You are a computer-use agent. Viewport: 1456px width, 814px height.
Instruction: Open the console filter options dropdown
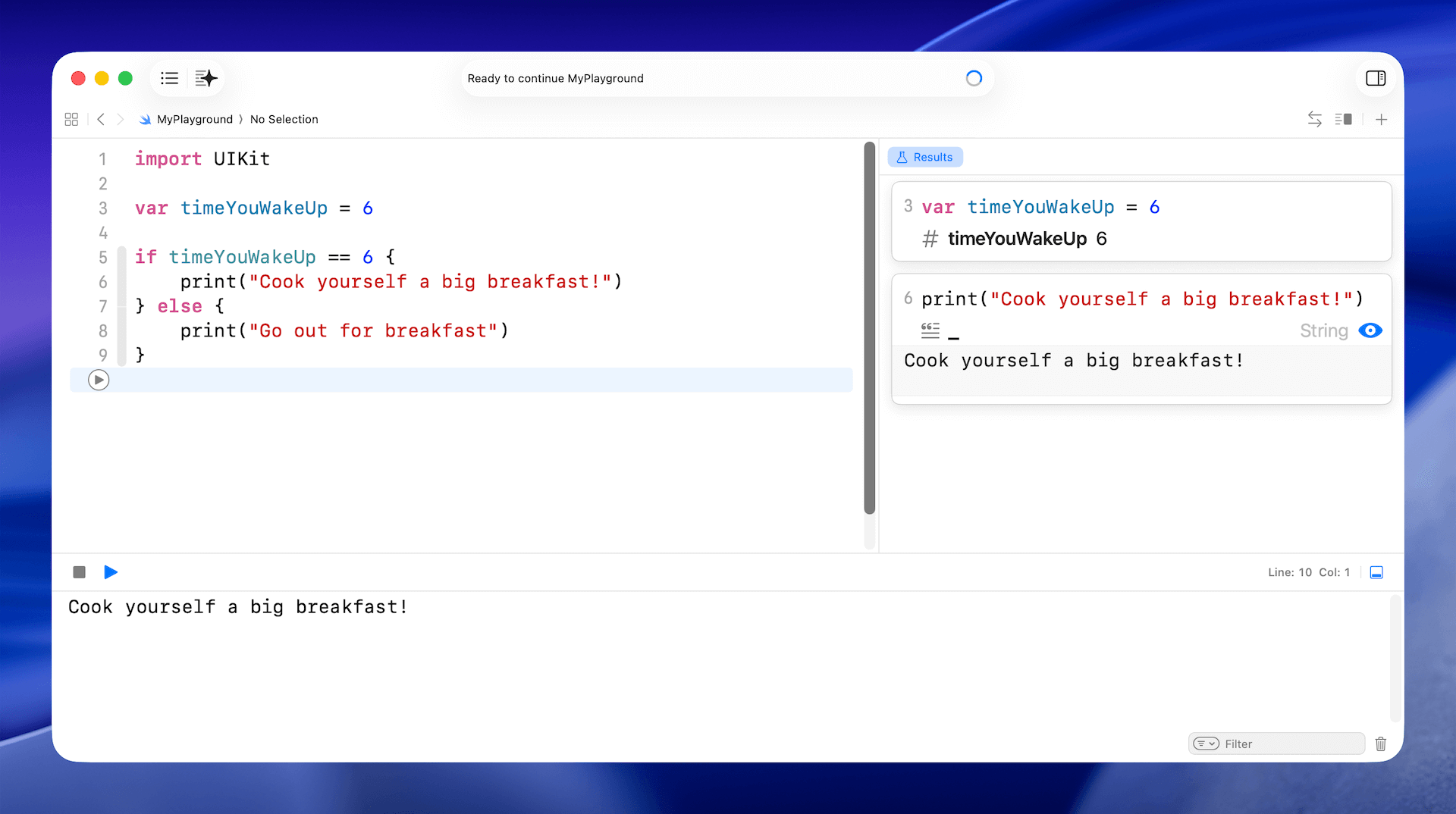coord(1206,744)
